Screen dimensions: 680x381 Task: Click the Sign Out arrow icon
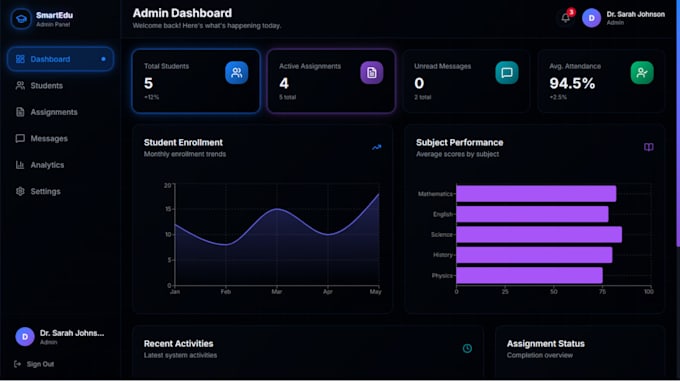point(17,364)
